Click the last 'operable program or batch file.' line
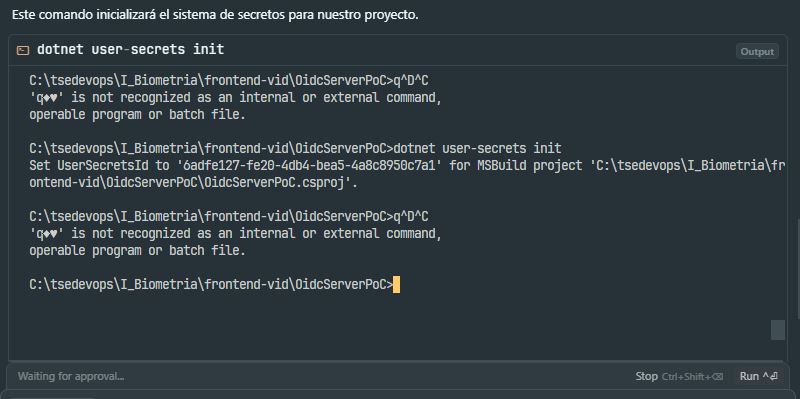The image size is (800, 399). (x=137, y=251)
